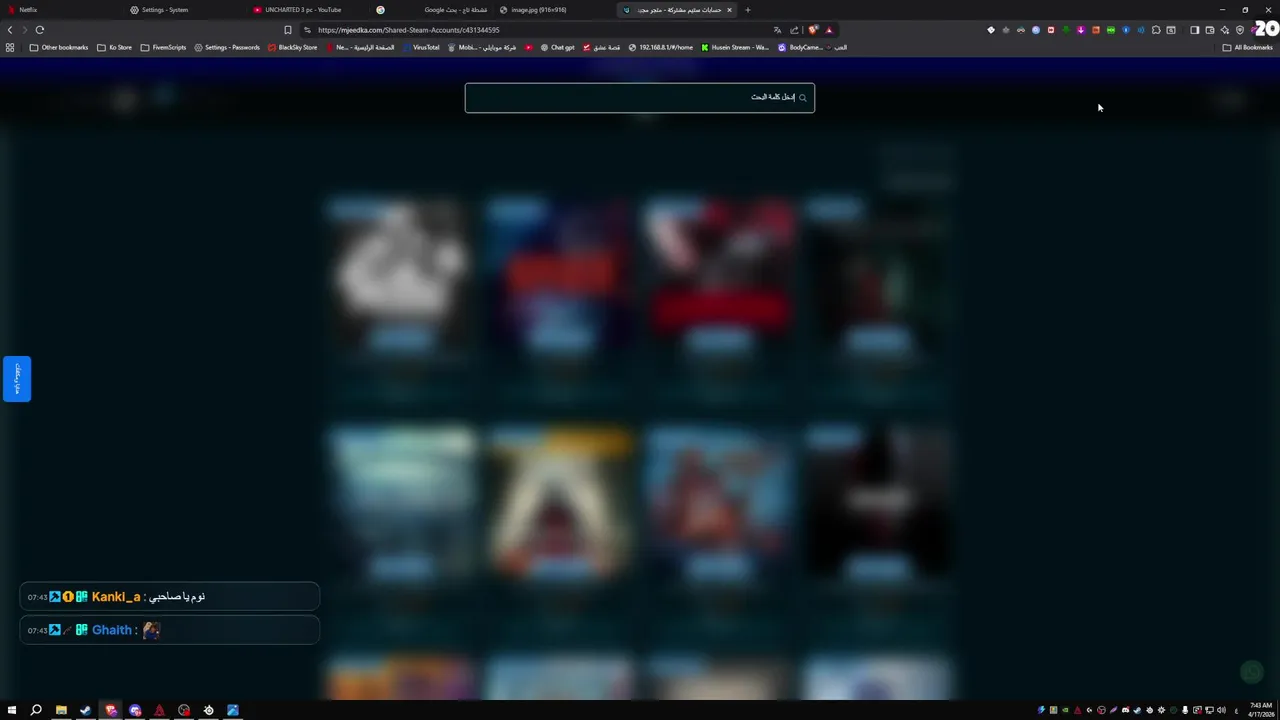Open the Leo AI sparkle icon
Viewport: 1280px width, 720px height.
pyautogui.click(x=1225, y=30)
